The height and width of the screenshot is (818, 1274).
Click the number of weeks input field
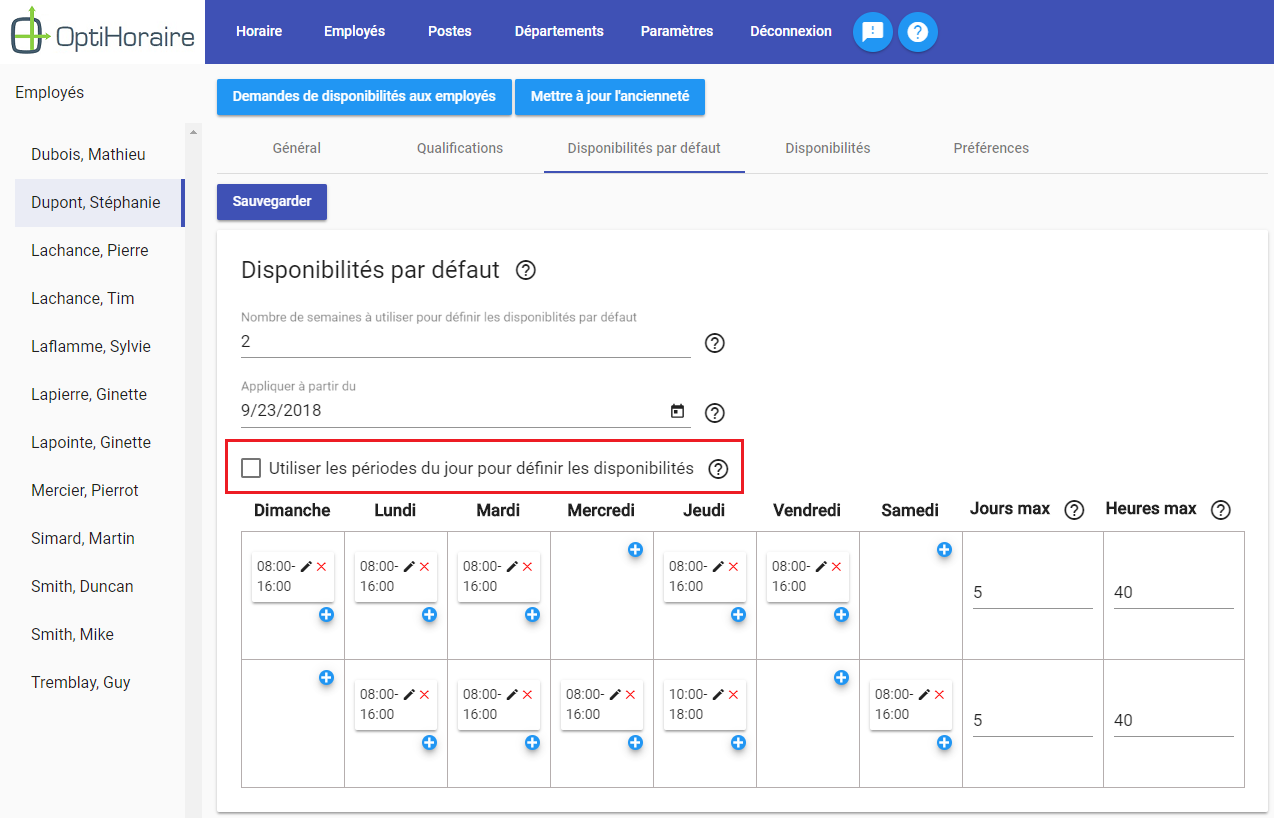[466, 342]
